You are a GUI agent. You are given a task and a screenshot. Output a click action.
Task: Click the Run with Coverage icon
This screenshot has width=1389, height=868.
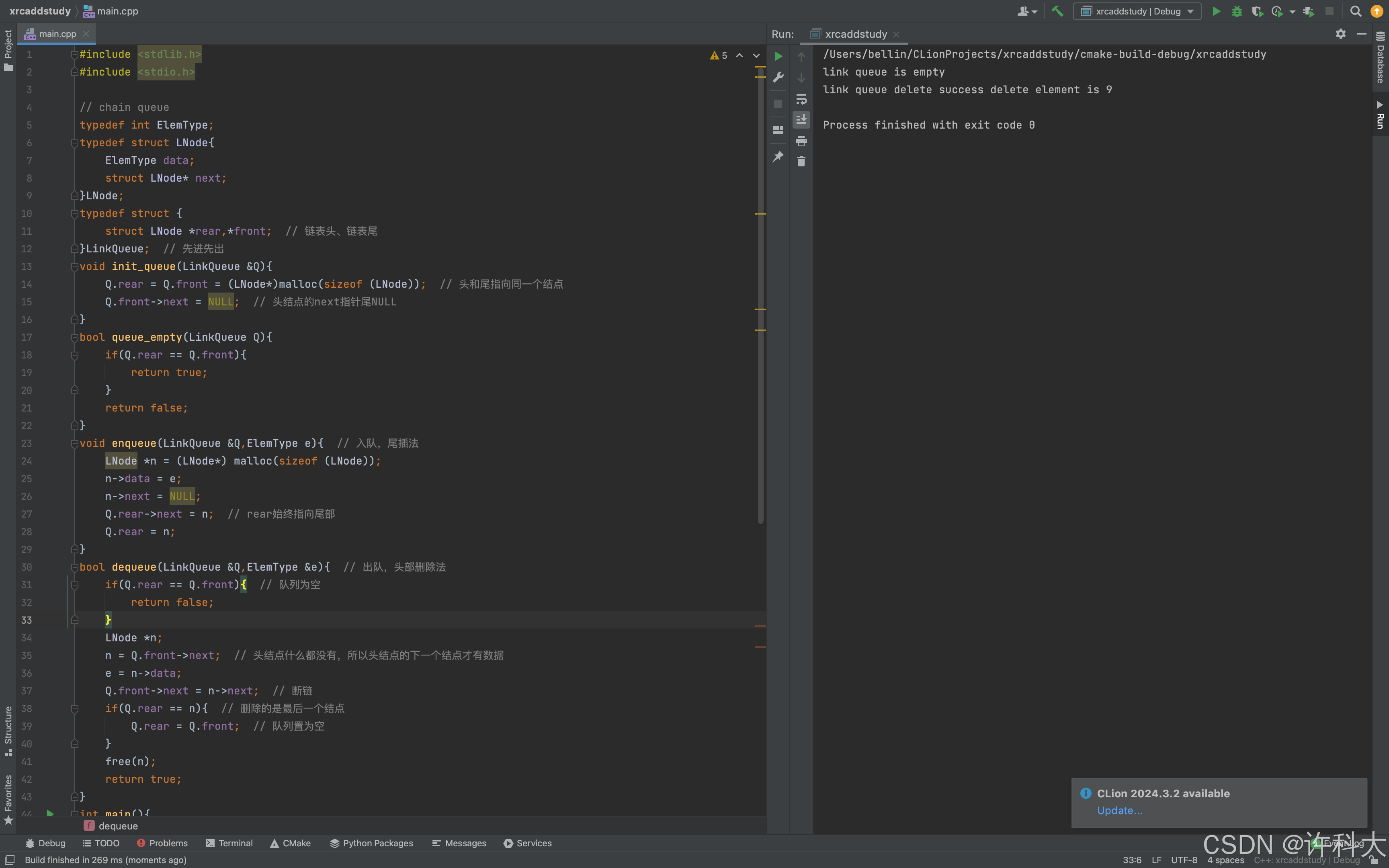[x=1257, y=11]
